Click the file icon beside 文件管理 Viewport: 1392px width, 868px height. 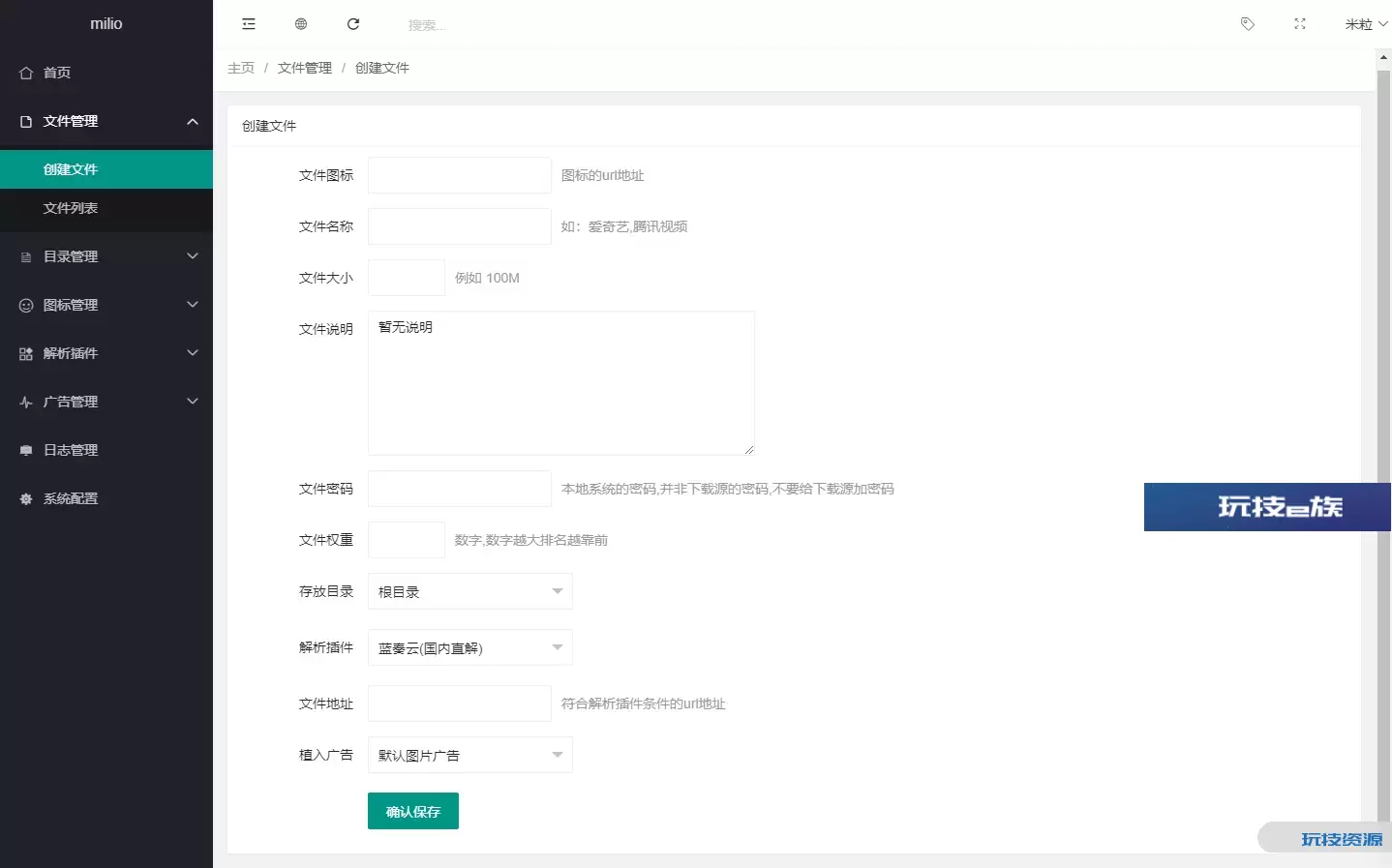coord(26,121)
